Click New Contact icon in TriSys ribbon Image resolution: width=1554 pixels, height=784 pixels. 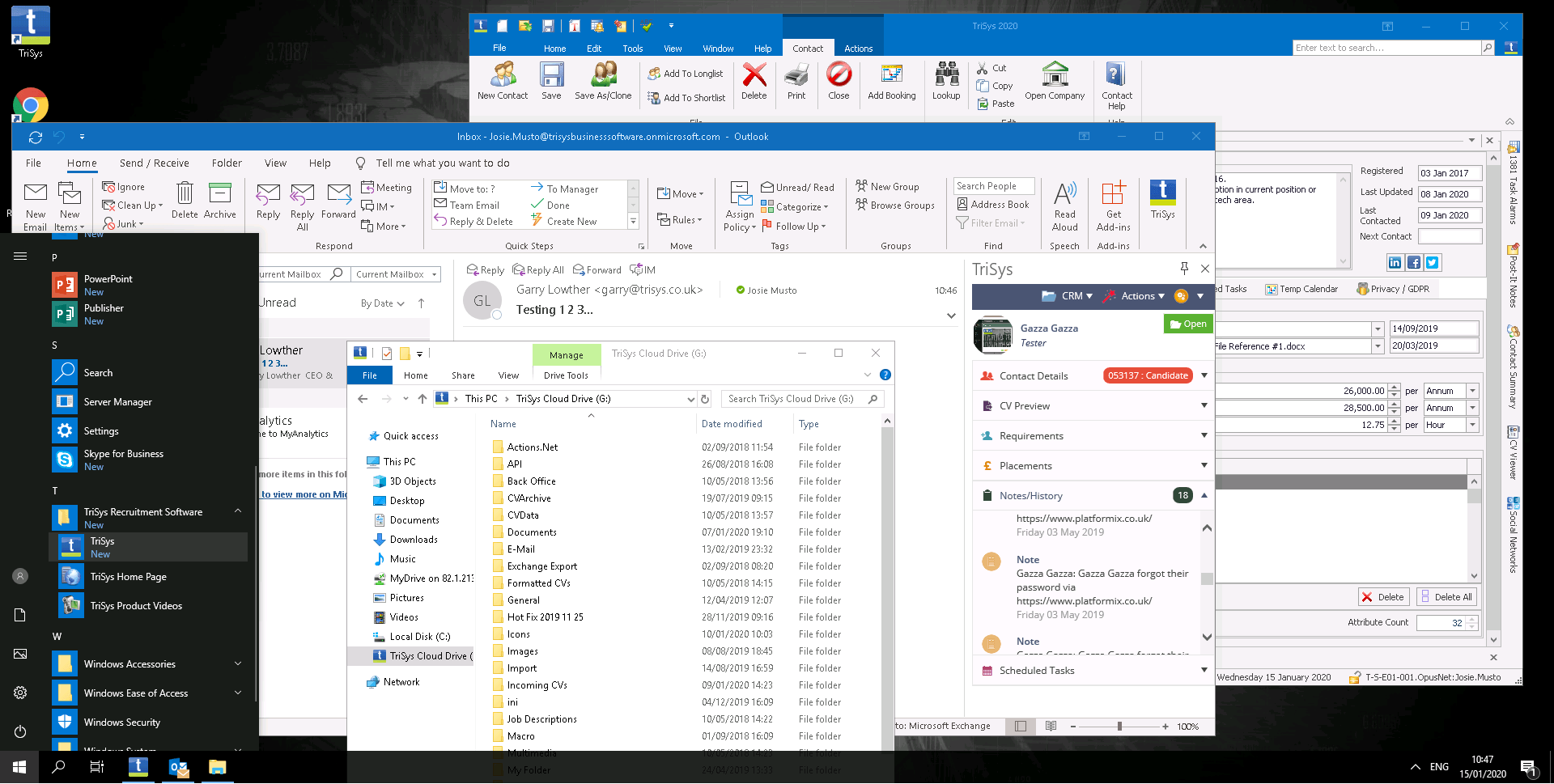(x=503, y=81)
